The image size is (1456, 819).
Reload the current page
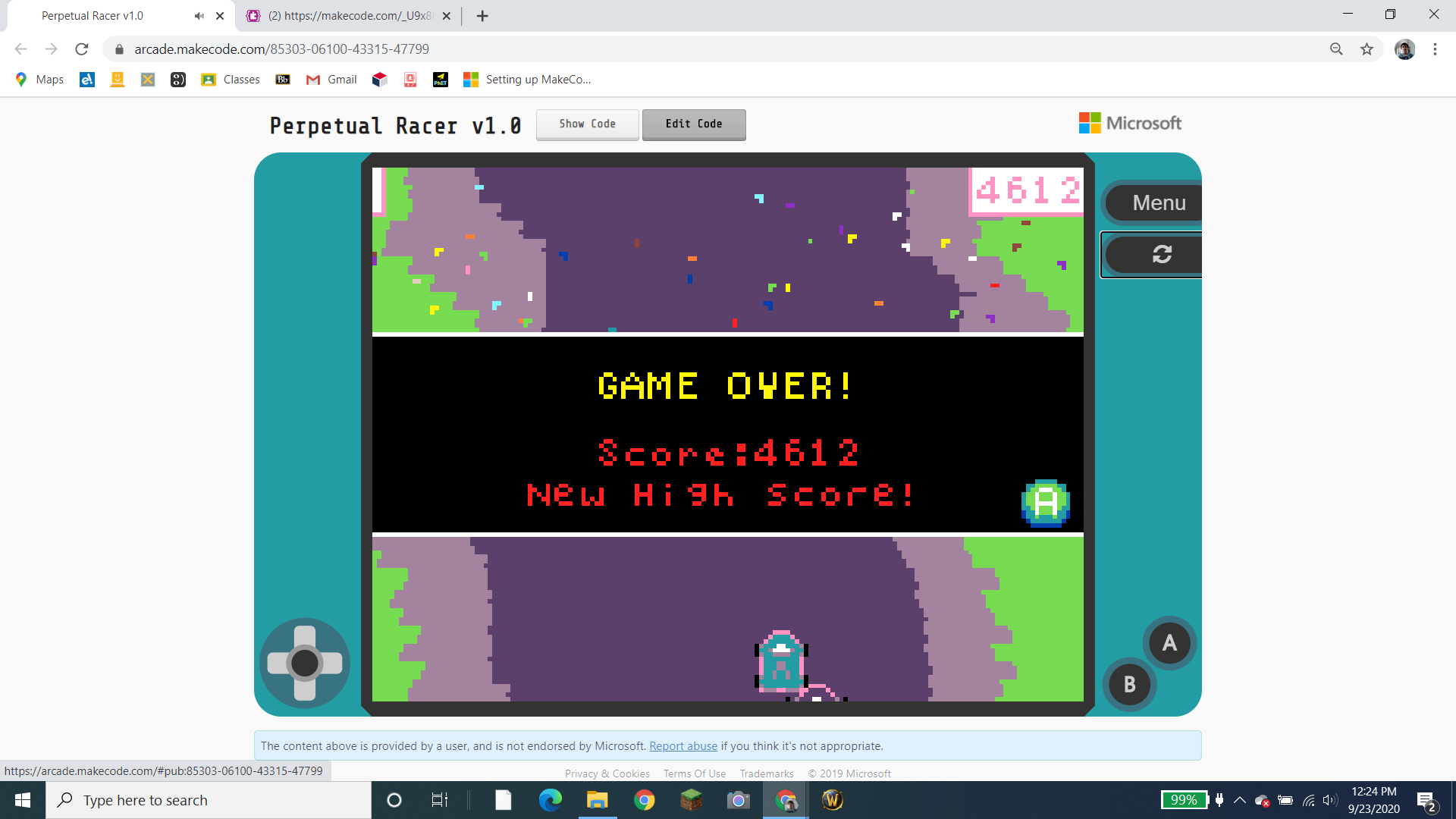(x=82, y=49)
